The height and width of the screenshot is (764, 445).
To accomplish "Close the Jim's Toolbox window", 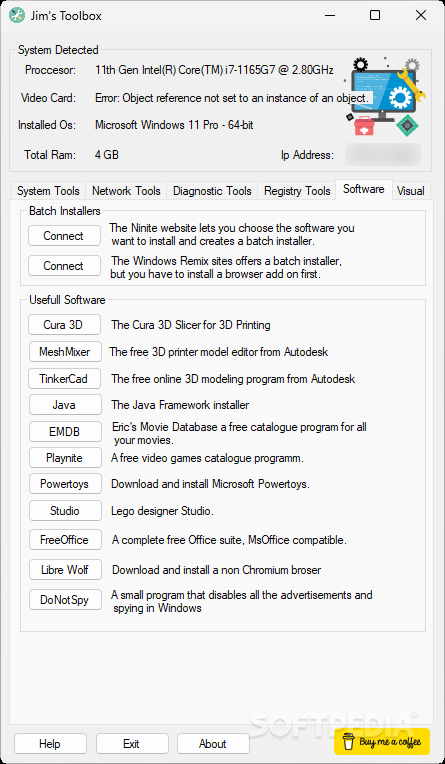I will click(421, 15).
